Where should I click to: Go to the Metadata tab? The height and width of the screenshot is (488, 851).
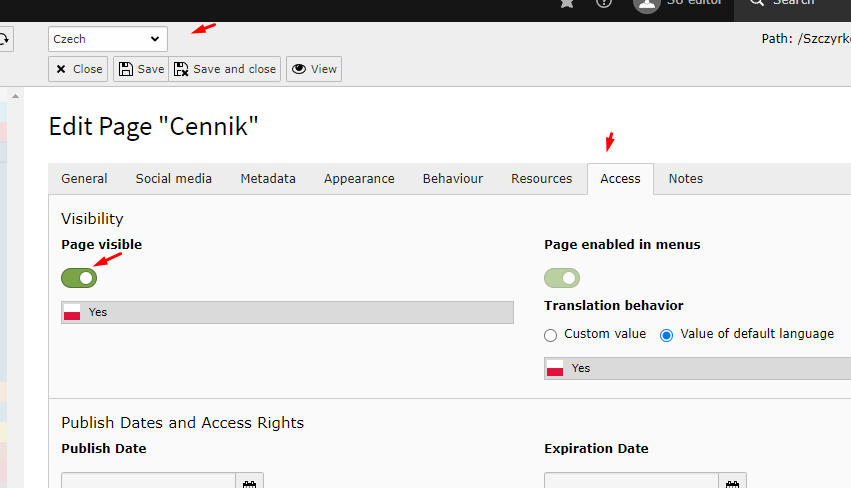click(x=268, y=179)
